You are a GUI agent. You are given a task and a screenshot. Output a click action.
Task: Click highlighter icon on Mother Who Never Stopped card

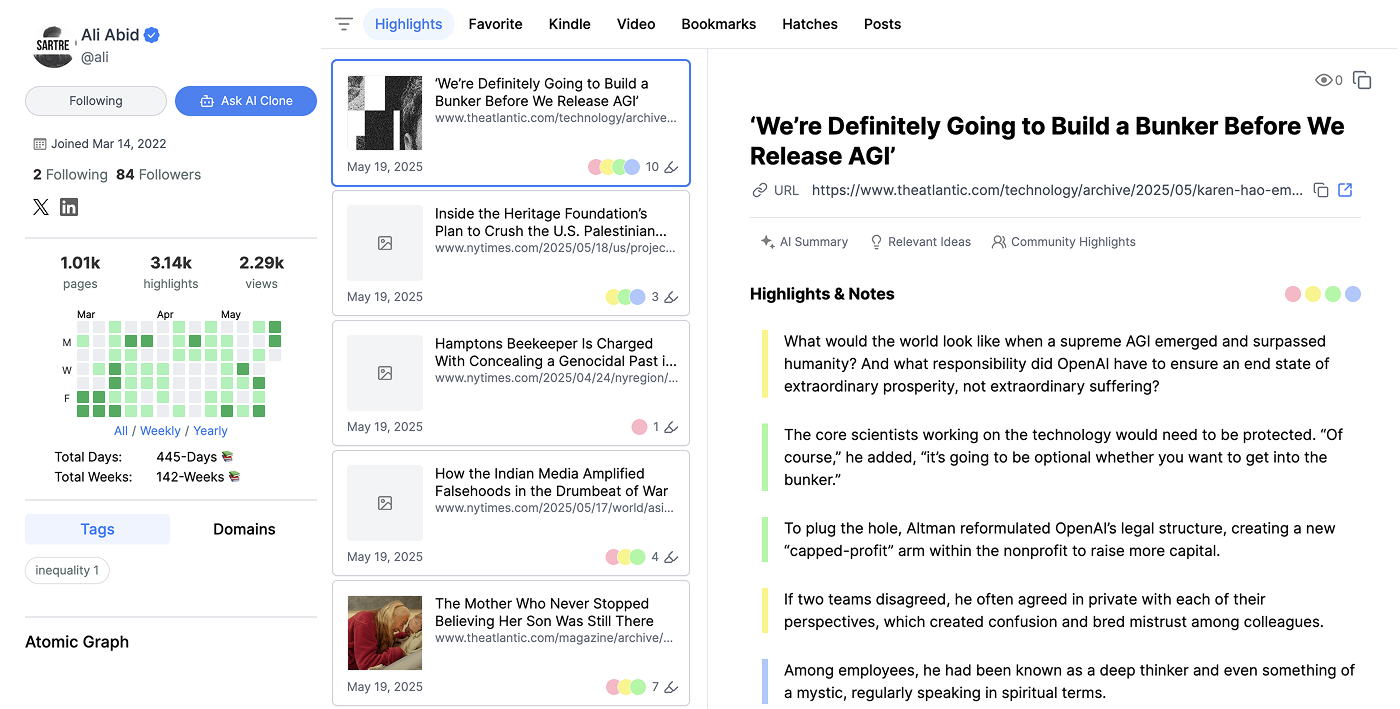tap(671, 687)
